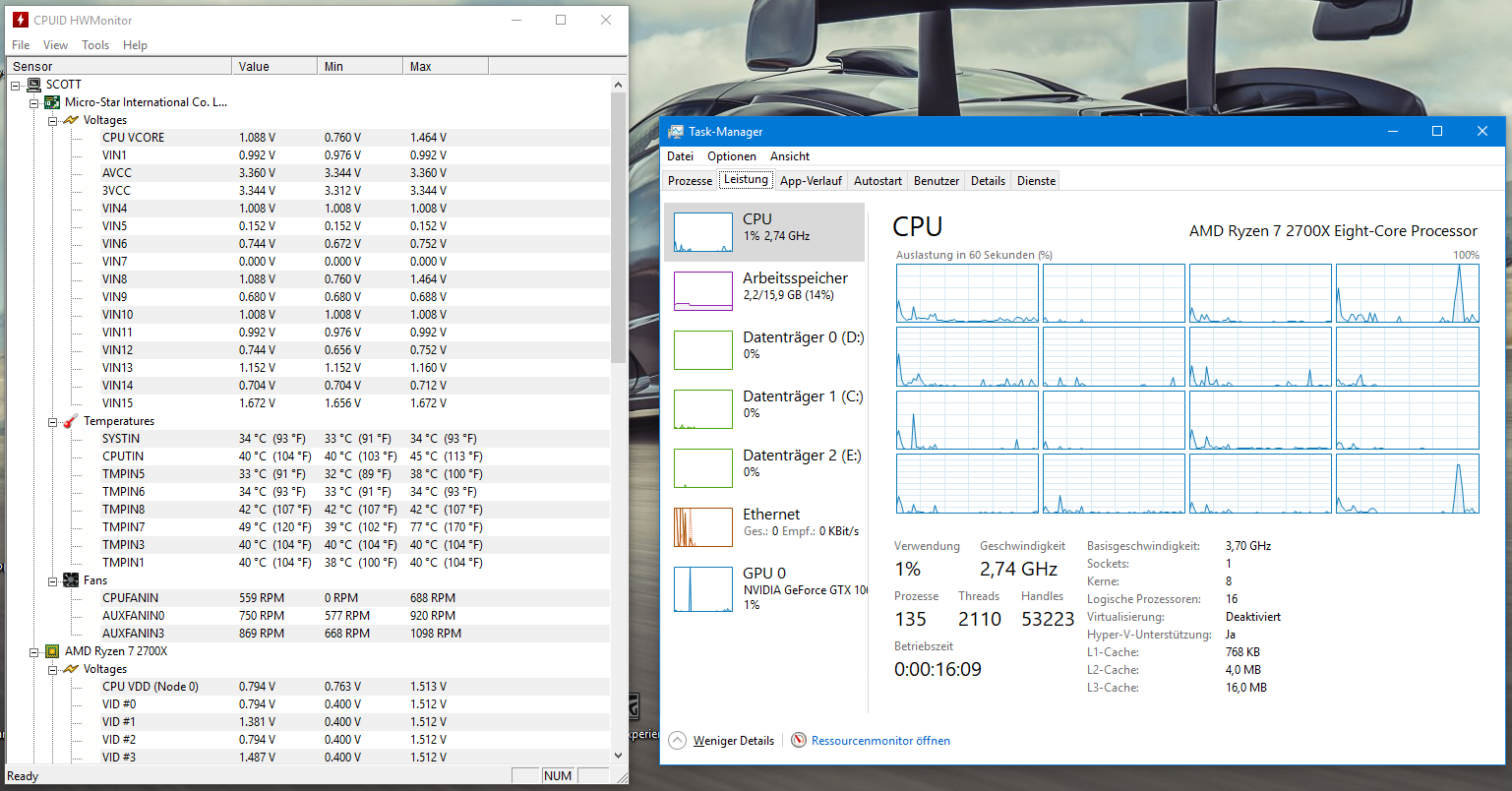
Task: Click the HWMonitor title bar app icon
Action: (x=21, y=20)
